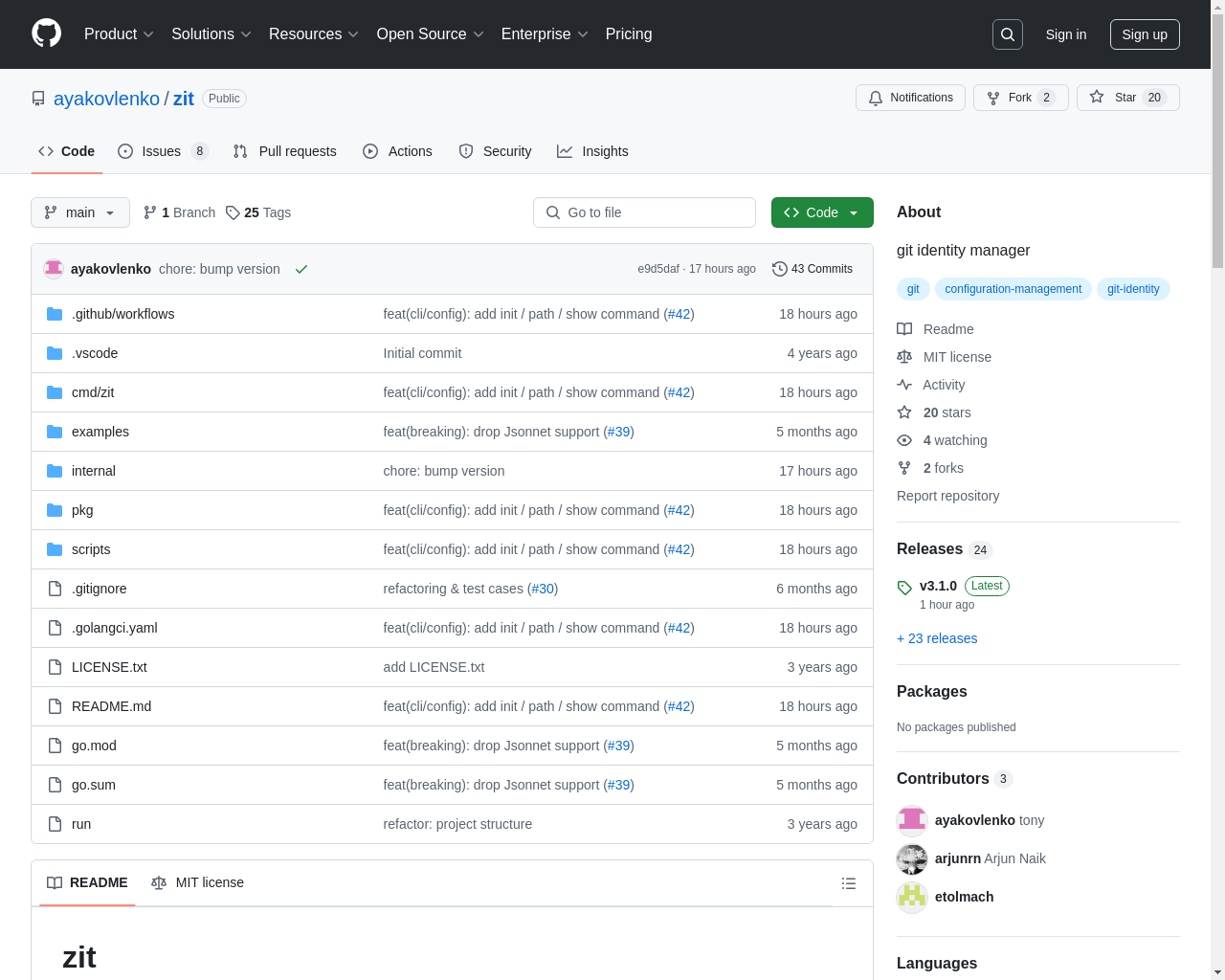
Task: Open the Readme link in About
Action: point(935,329)
